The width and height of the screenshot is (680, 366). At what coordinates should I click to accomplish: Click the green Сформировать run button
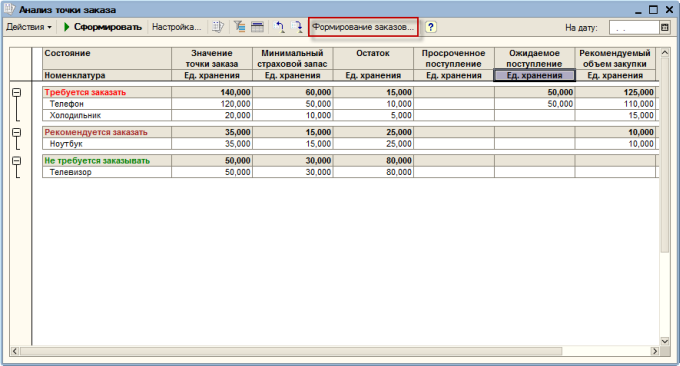(x=103, y=27)
